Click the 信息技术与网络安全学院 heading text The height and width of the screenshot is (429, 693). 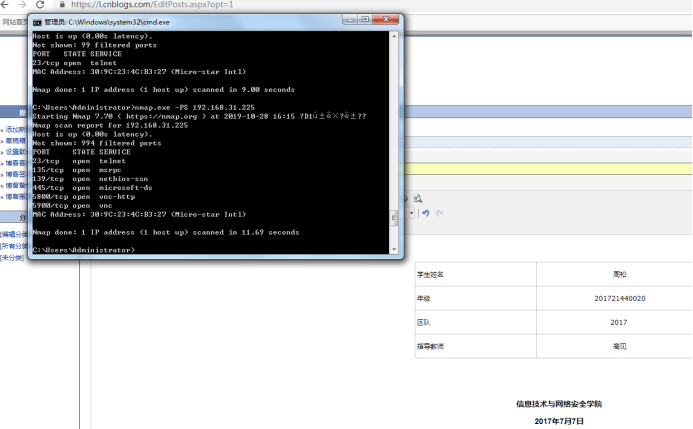[559, 404]
